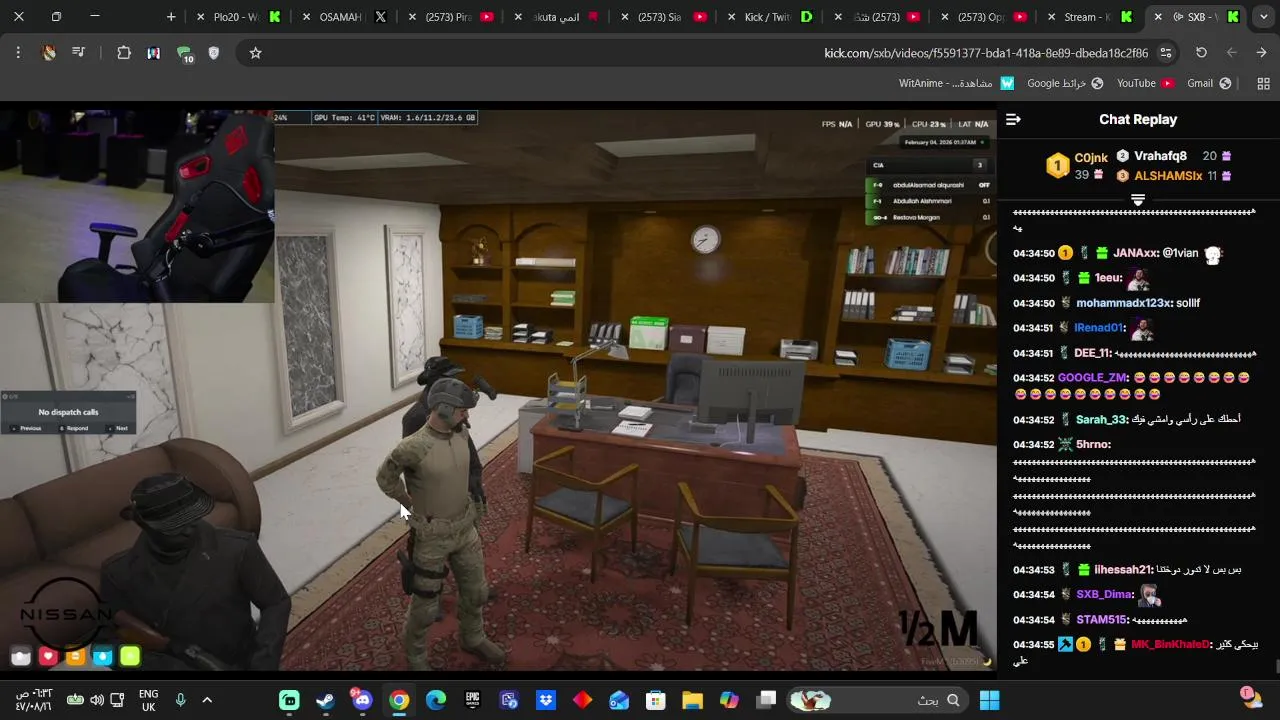This screenshot has width=1280, height=720.
Task: Open Vrahafq8 in the leaderboard
Action: (x=1160, y=156)
